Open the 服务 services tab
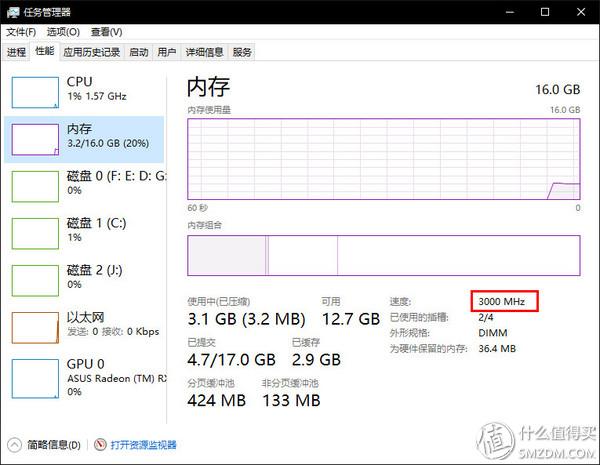This screenshot has width=600, height=465. point(242,52)
